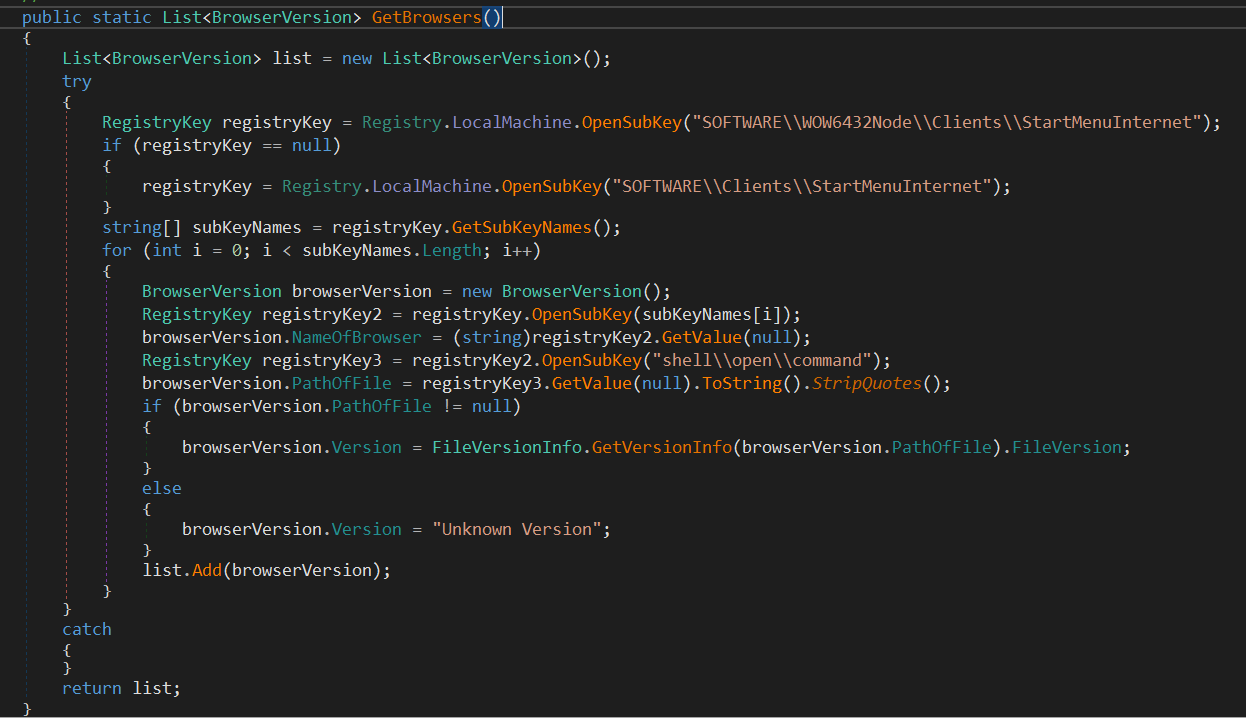Click the FileVersion property at line end

[1066, 447]
